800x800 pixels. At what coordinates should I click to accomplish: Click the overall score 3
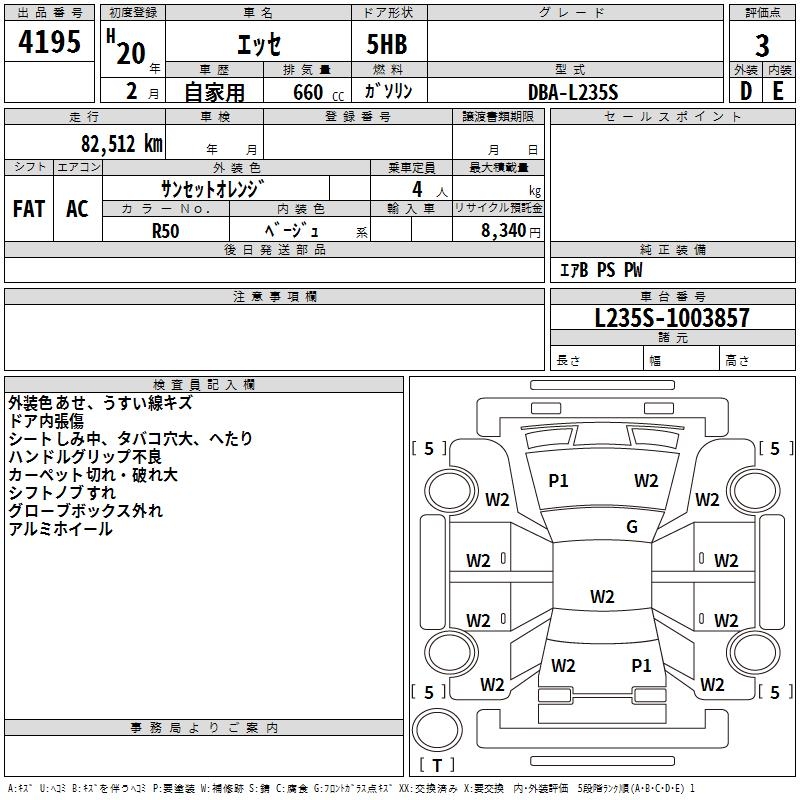tap(762, 46)
